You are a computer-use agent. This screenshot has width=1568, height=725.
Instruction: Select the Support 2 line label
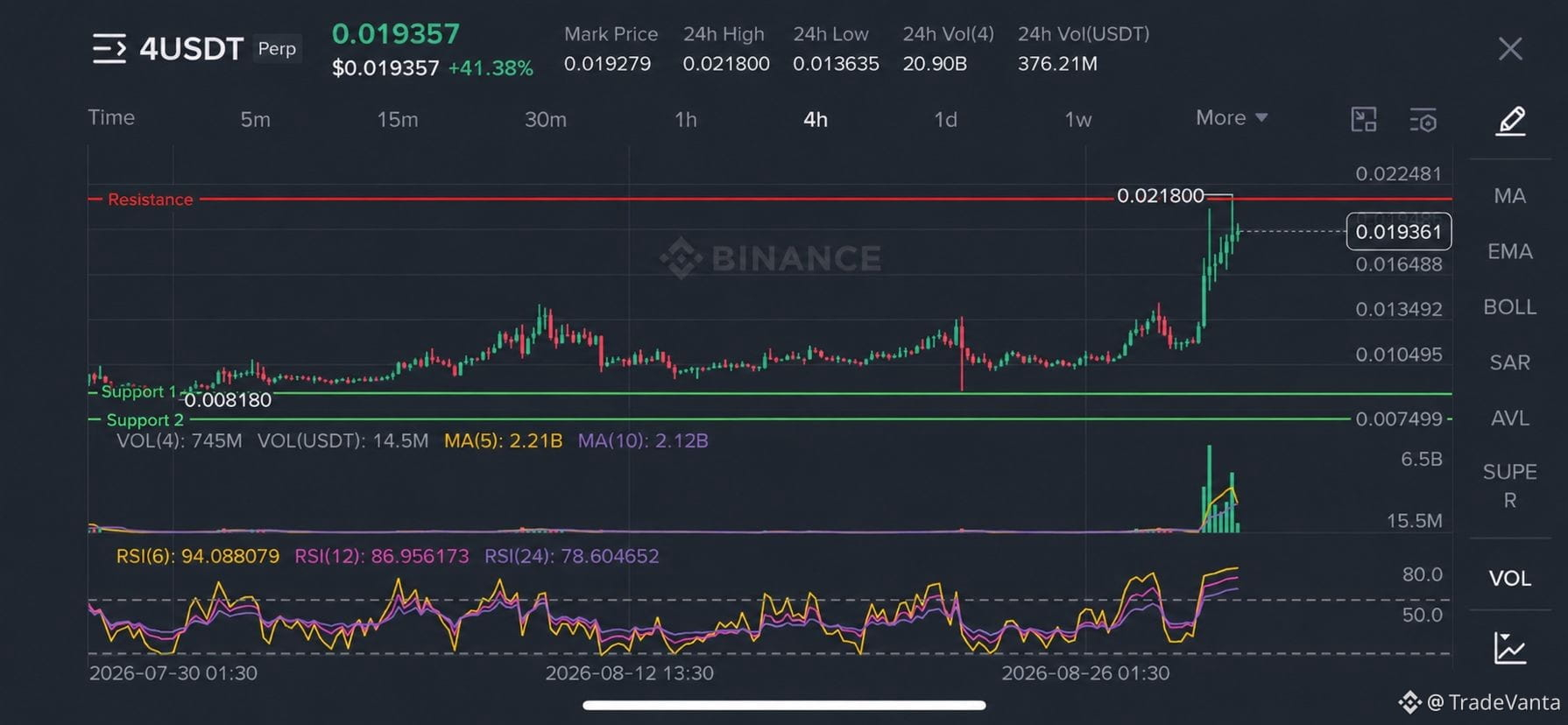point(145,420)
